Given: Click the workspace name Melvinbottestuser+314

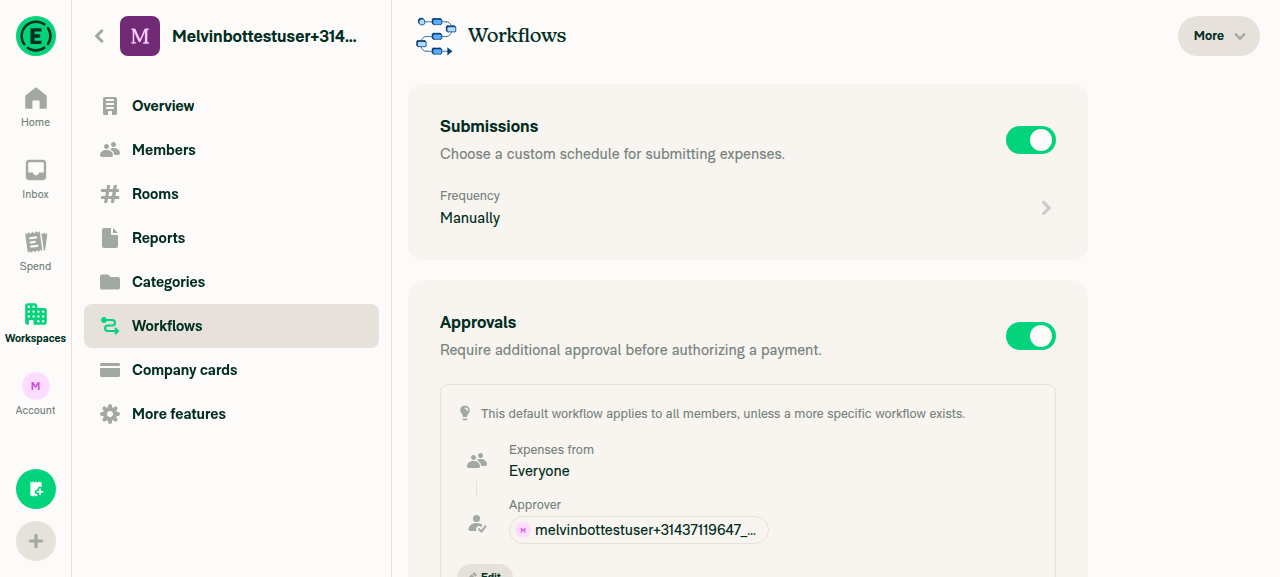Looking at the screenshot, I should (264, 36).
